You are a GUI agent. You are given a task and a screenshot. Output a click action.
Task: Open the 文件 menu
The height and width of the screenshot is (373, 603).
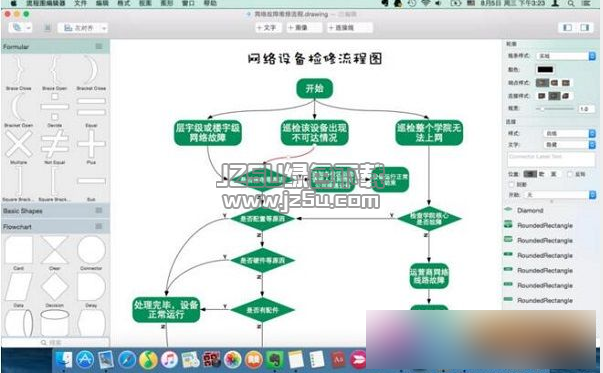(80, 3)
